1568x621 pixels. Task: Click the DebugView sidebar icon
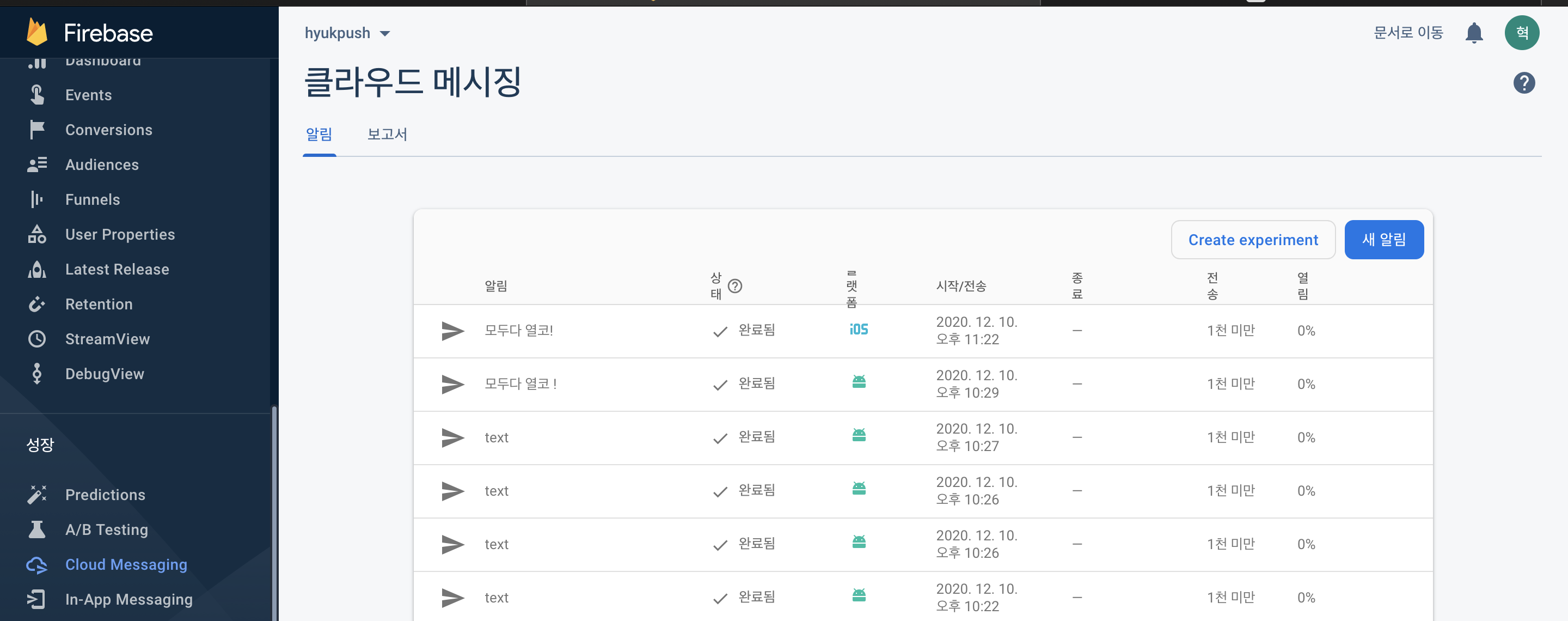click(37, 374)
